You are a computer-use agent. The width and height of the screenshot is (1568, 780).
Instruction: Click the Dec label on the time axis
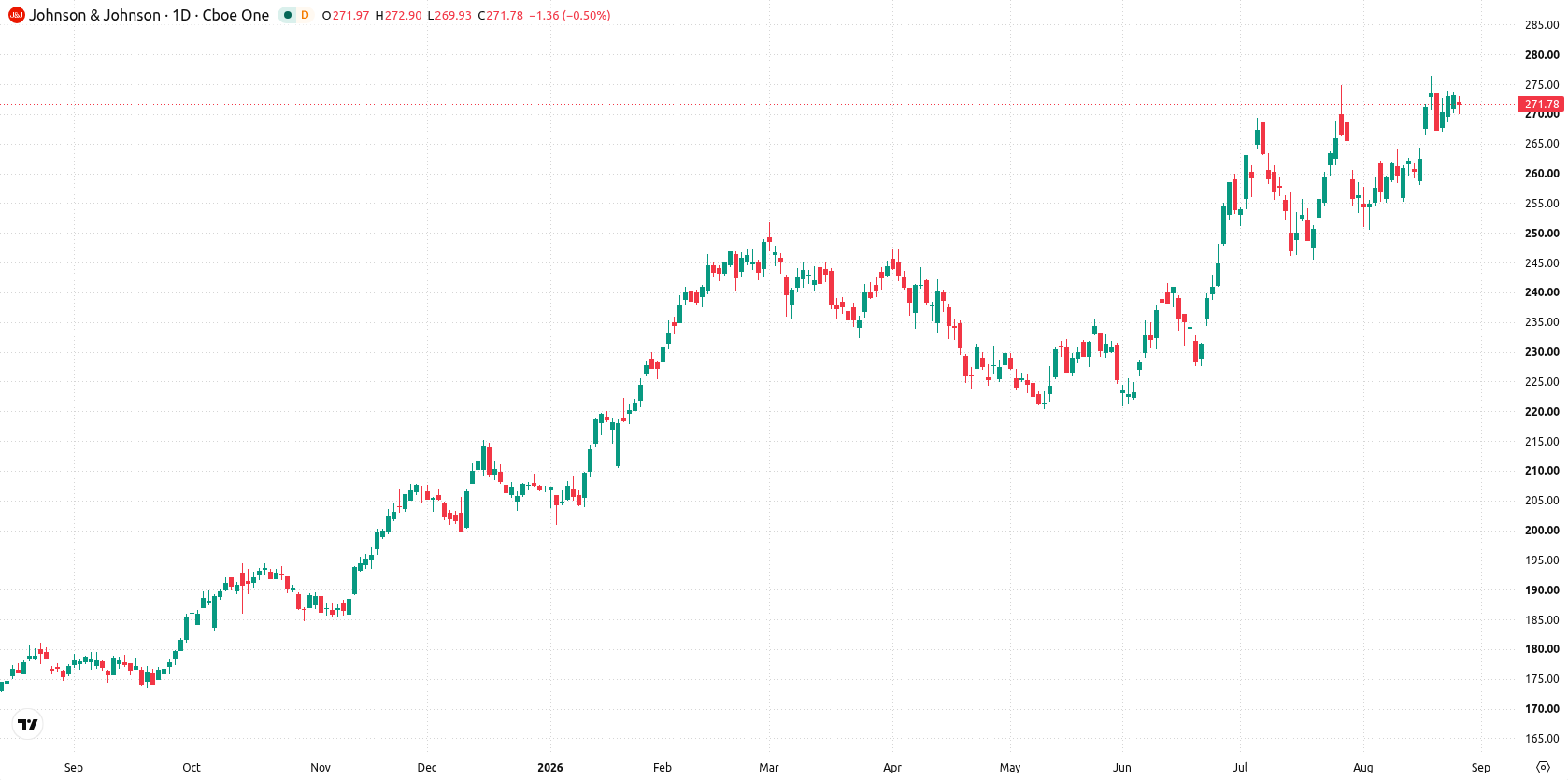pos(427,768)
